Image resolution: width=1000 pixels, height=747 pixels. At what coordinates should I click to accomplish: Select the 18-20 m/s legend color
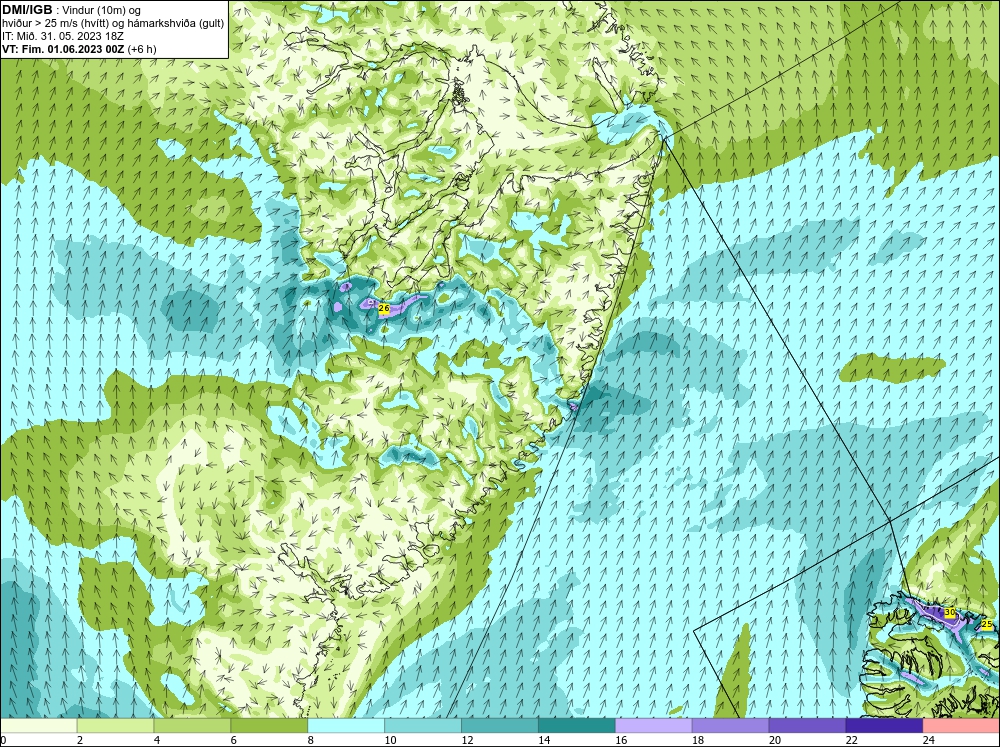point(730,726)
